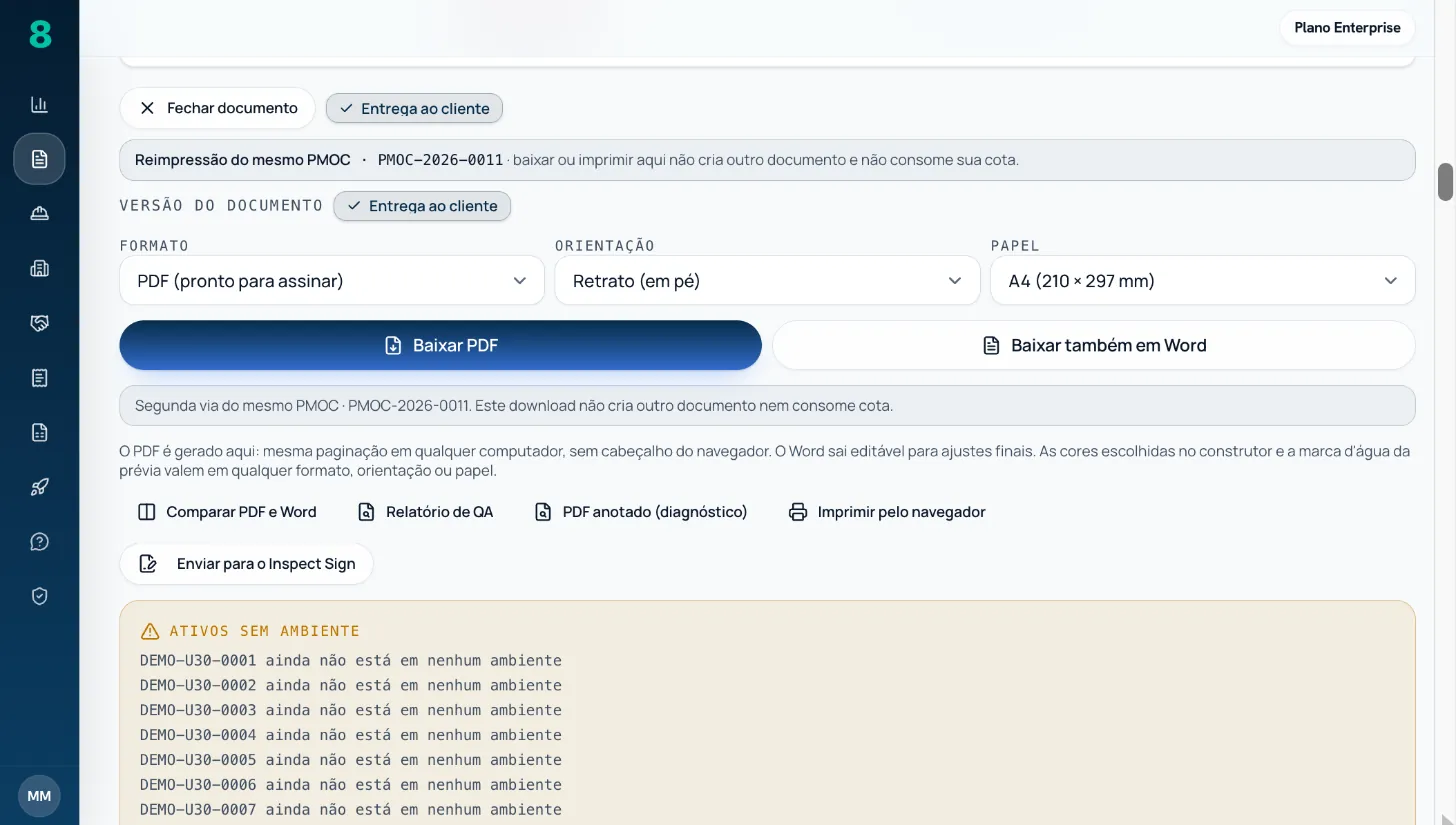This screenshot has height=825, width=1456.
Task: Click the DEMO-U30-0004 row
Action: pyautogui.click(x=351, y=735)
